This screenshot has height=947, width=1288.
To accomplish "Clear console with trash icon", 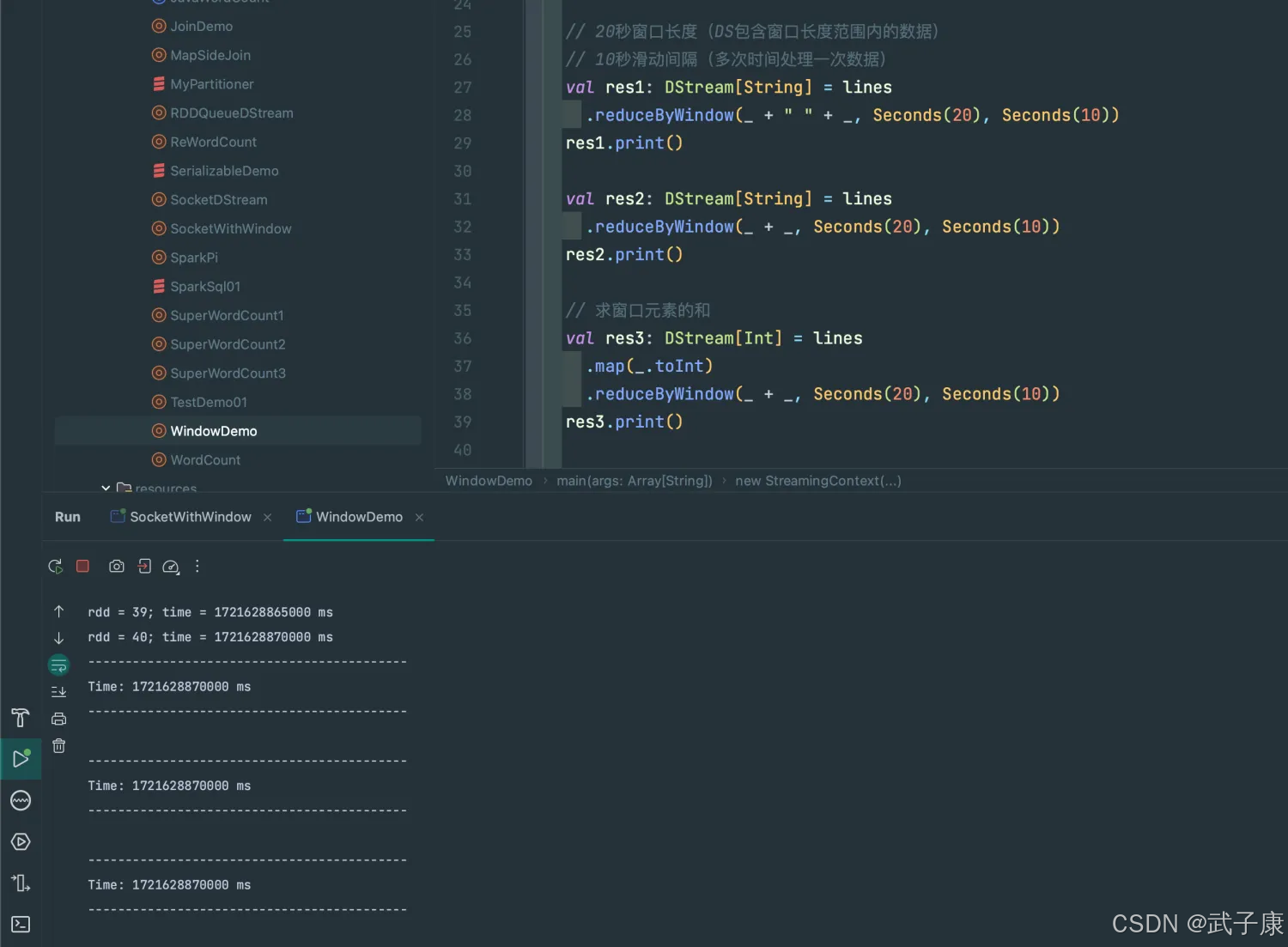I will click(x=58, y=746).
